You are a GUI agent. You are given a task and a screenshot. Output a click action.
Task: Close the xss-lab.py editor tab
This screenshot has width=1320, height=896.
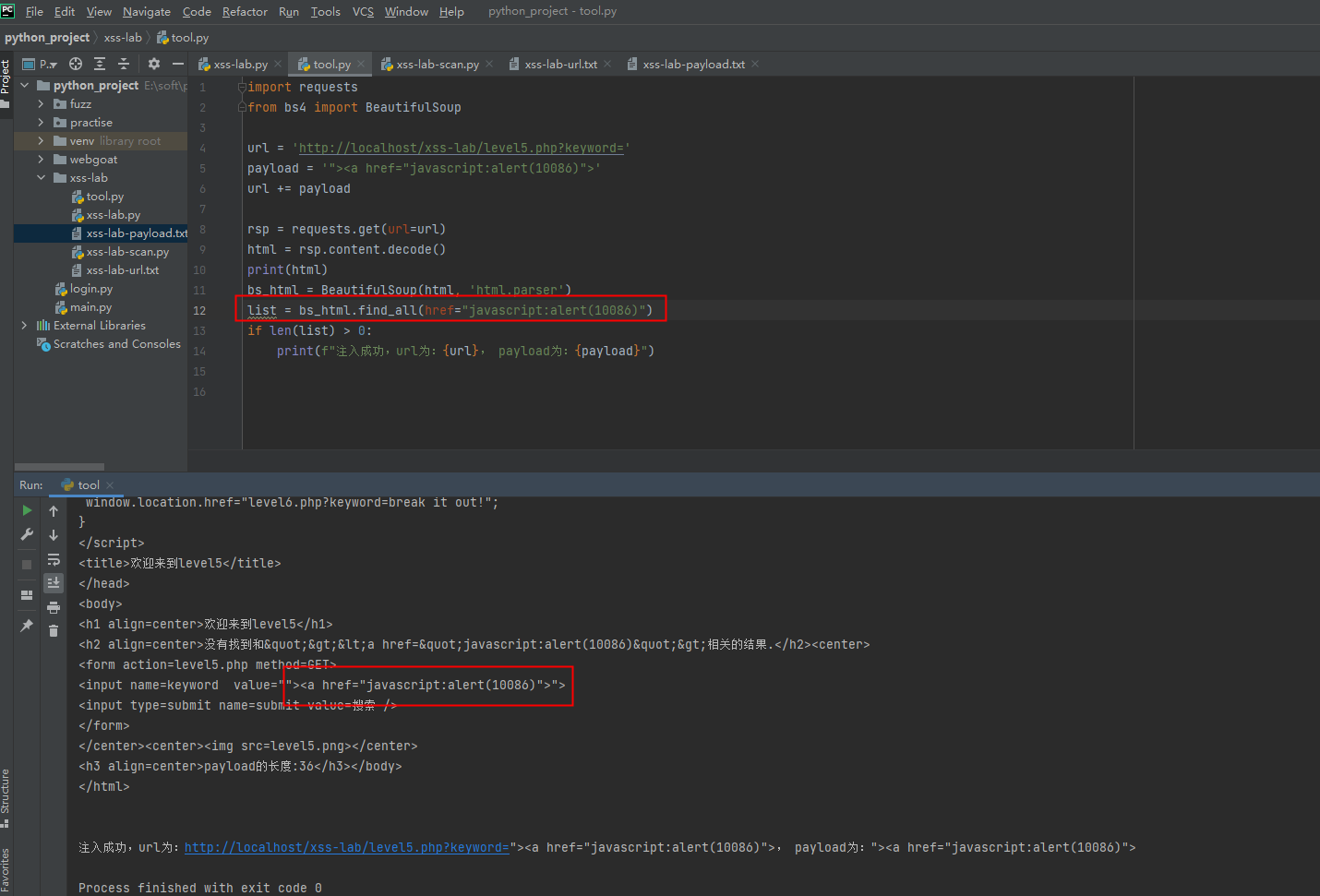click(278, 64)
